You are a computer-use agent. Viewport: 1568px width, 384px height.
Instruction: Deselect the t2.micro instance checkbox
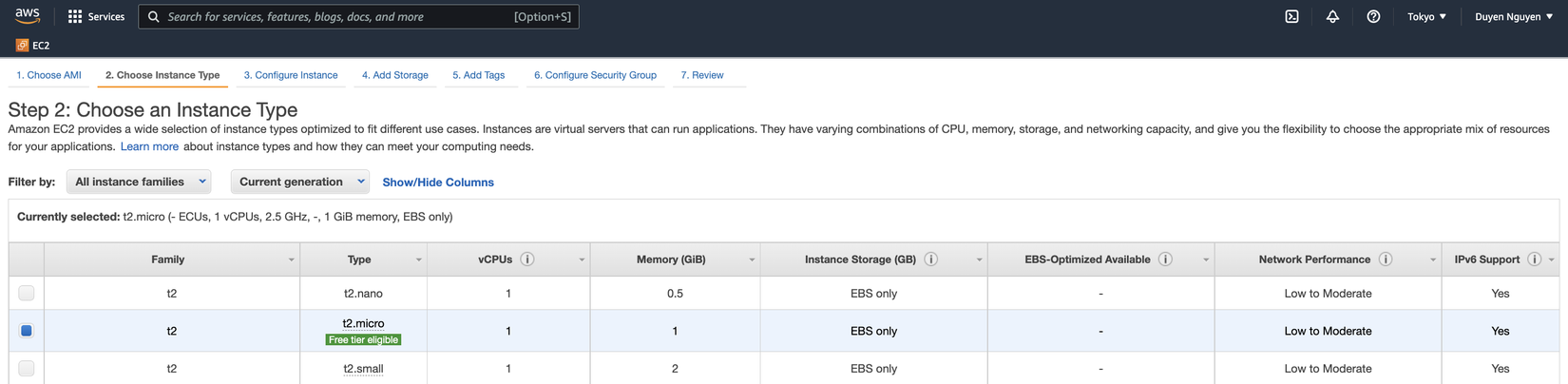click(27, 331)
